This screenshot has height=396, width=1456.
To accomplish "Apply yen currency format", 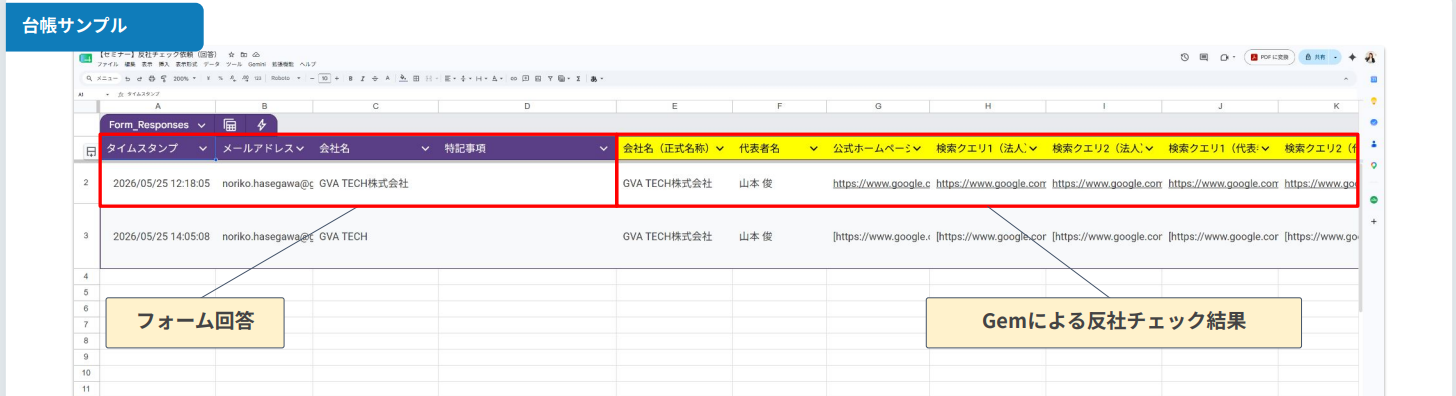I will [x=208, y=78].
